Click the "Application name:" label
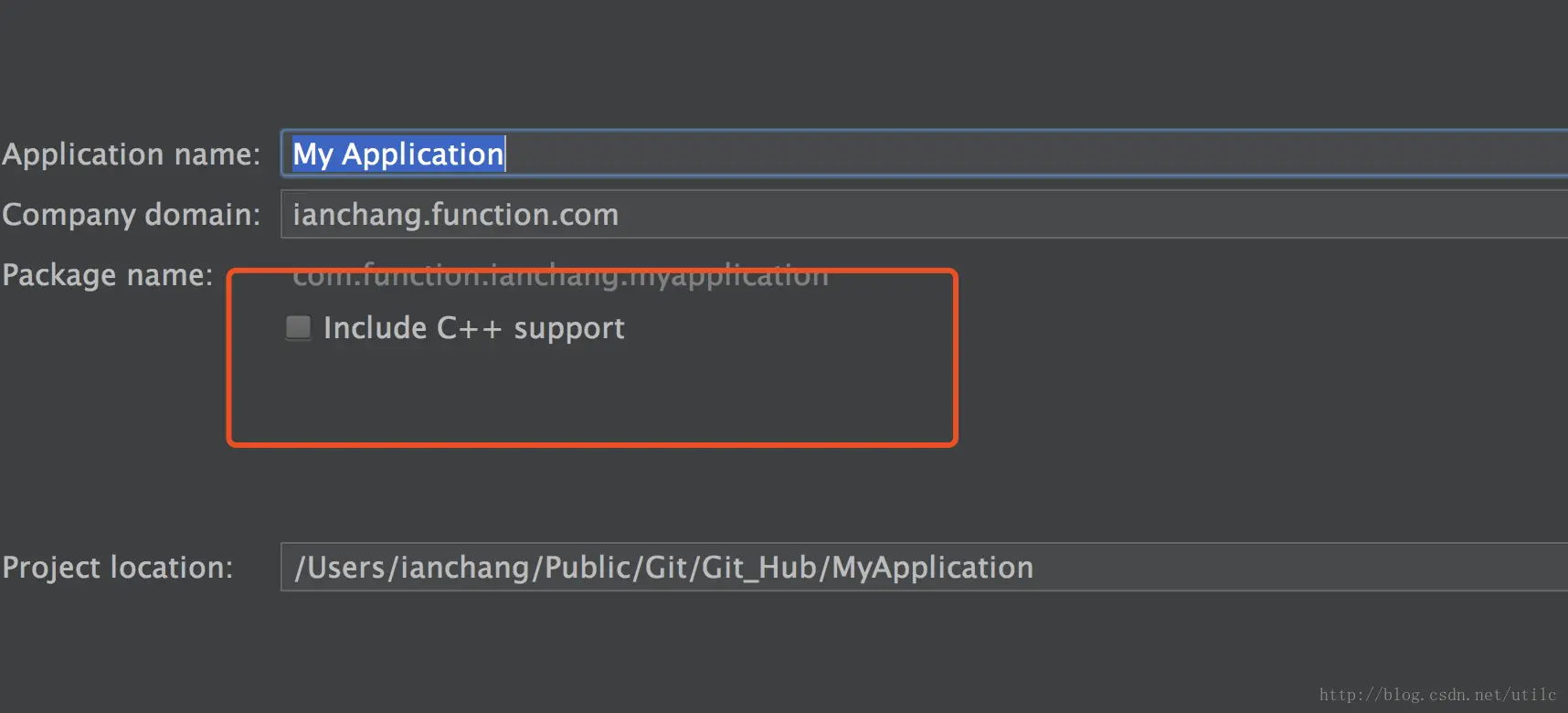 (132, 154)
